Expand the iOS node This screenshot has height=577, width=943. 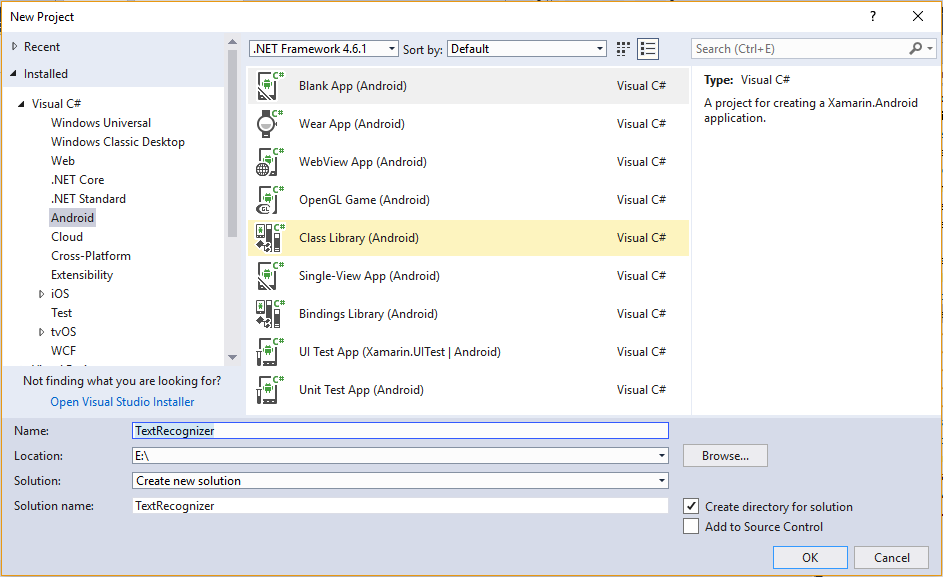click(x=41, y=293)
